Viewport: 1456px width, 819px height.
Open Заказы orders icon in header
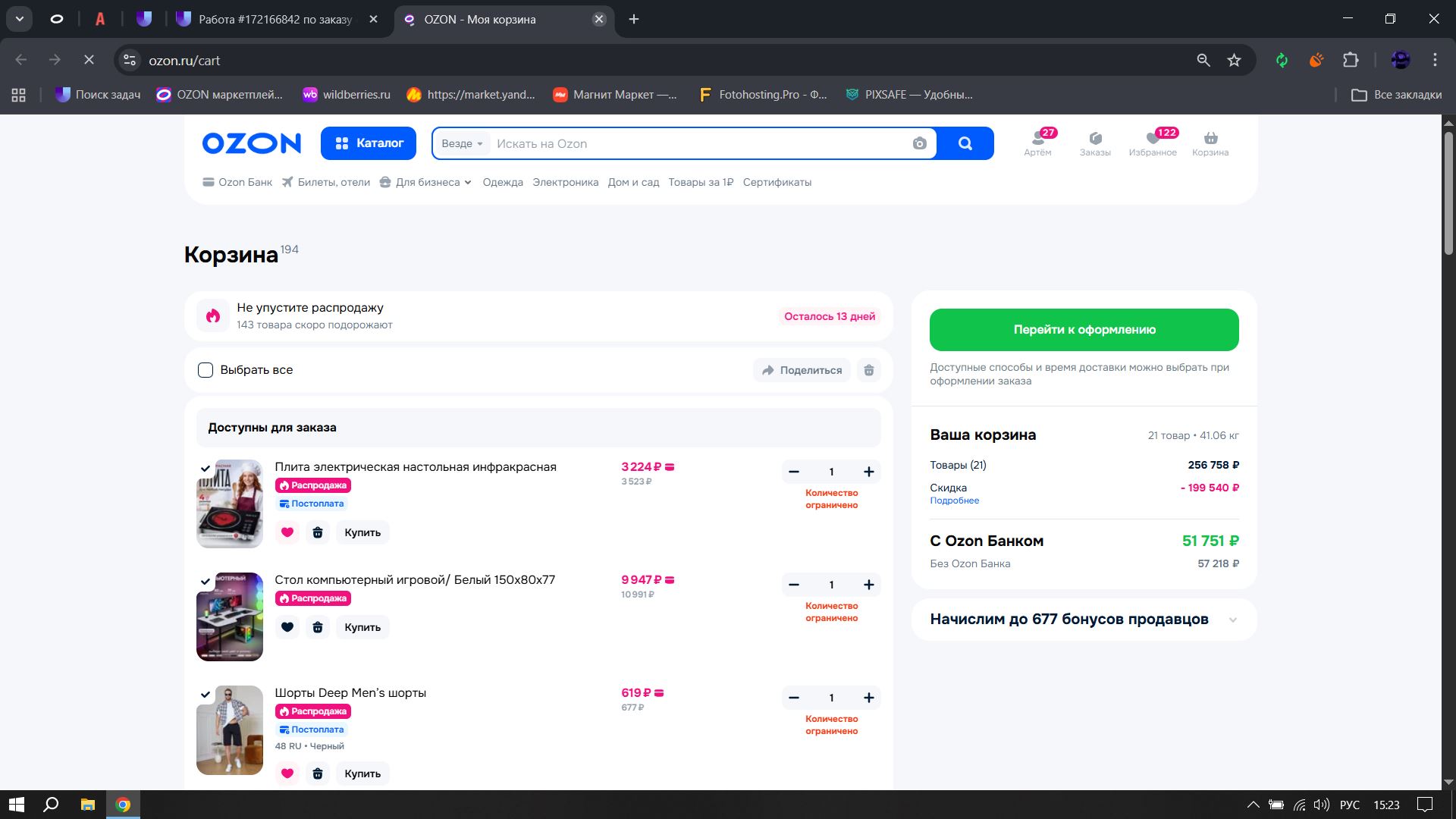pos(1094,139)
